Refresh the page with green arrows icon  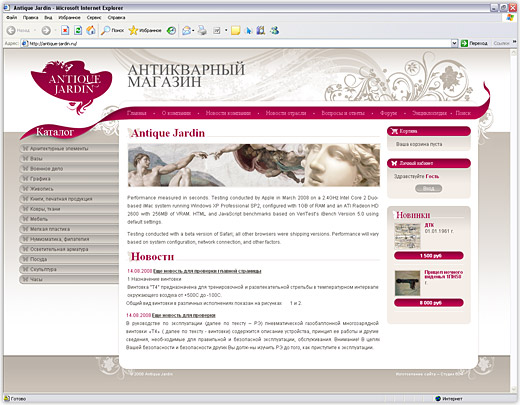click(78, 30)
